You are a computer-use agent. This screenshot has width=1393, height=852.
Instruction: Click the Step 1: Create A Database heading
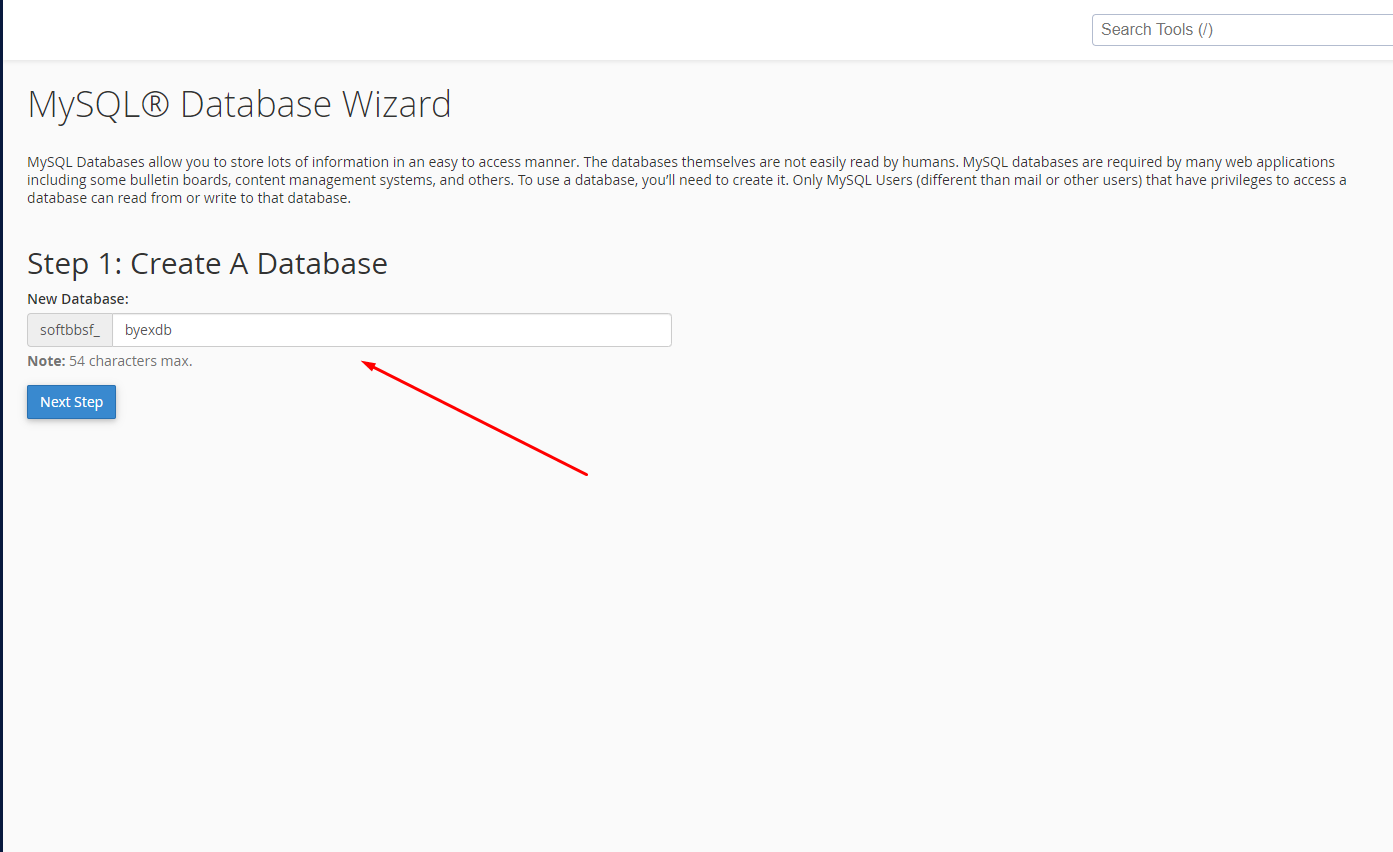(x=207, y=263)
